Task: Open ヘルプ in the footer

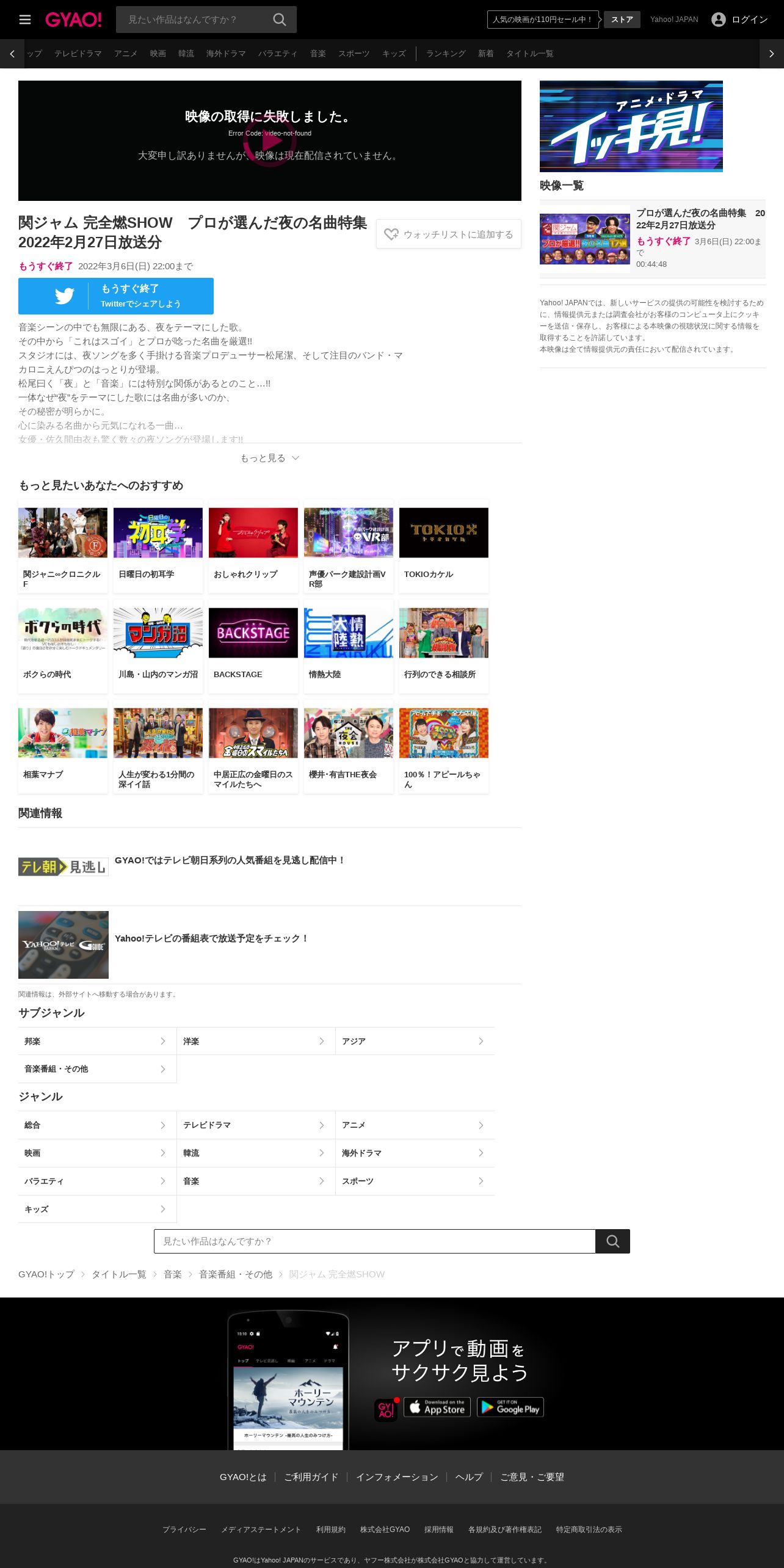Action: point(469,1477)
